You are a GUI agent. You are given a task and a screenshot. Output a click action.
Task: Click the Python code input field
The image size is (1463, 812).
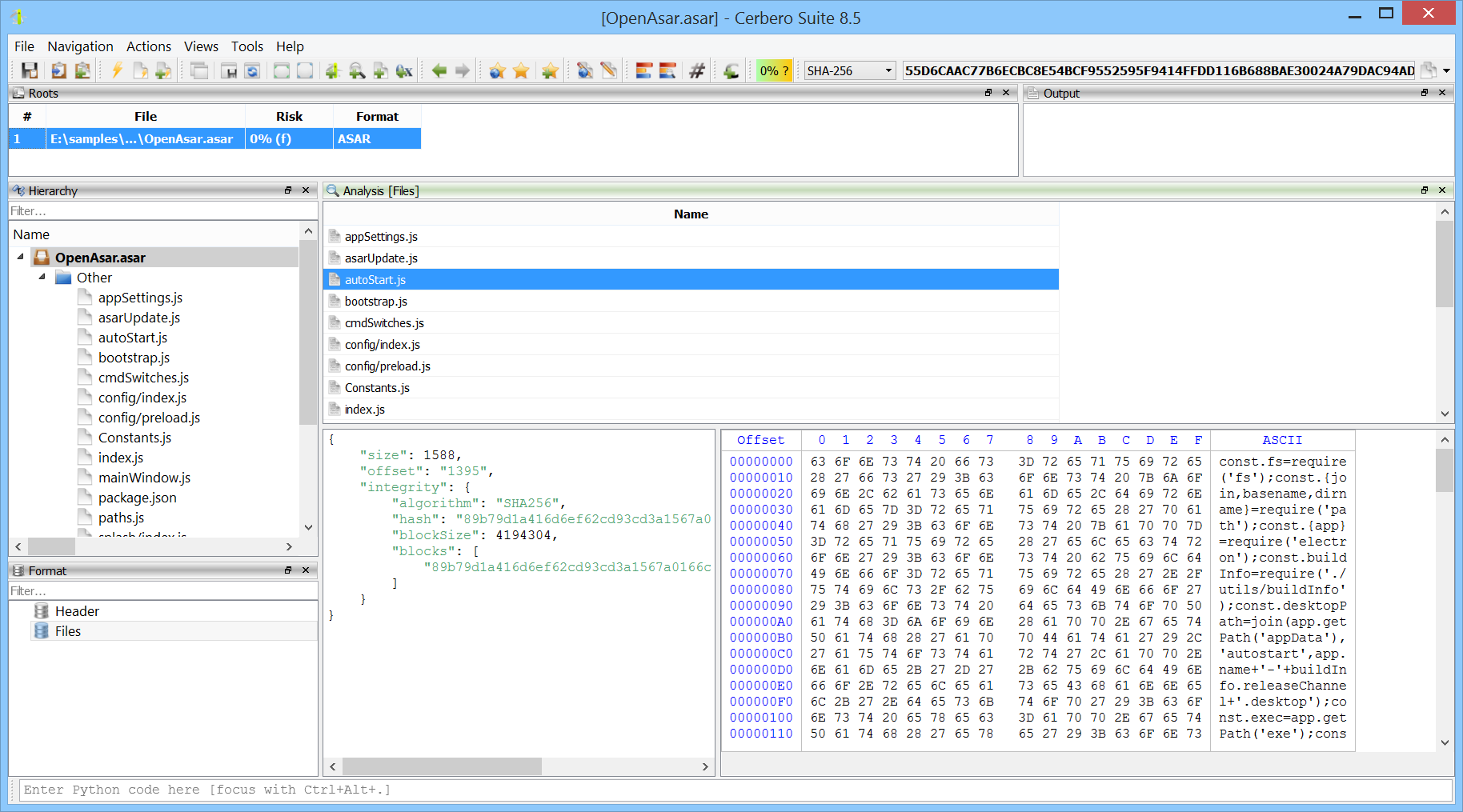(736, 790)
